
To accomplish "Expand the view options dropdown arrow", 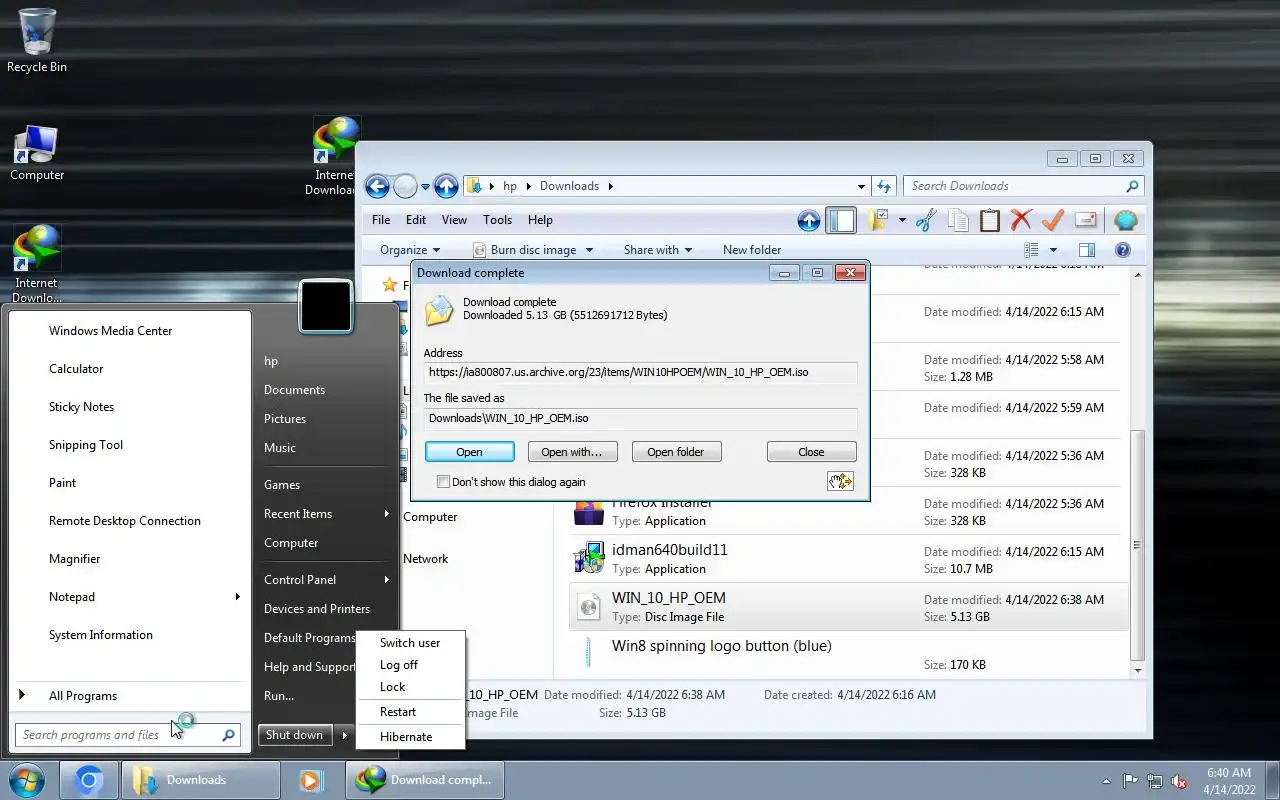I will click(x=1053, y=250).
